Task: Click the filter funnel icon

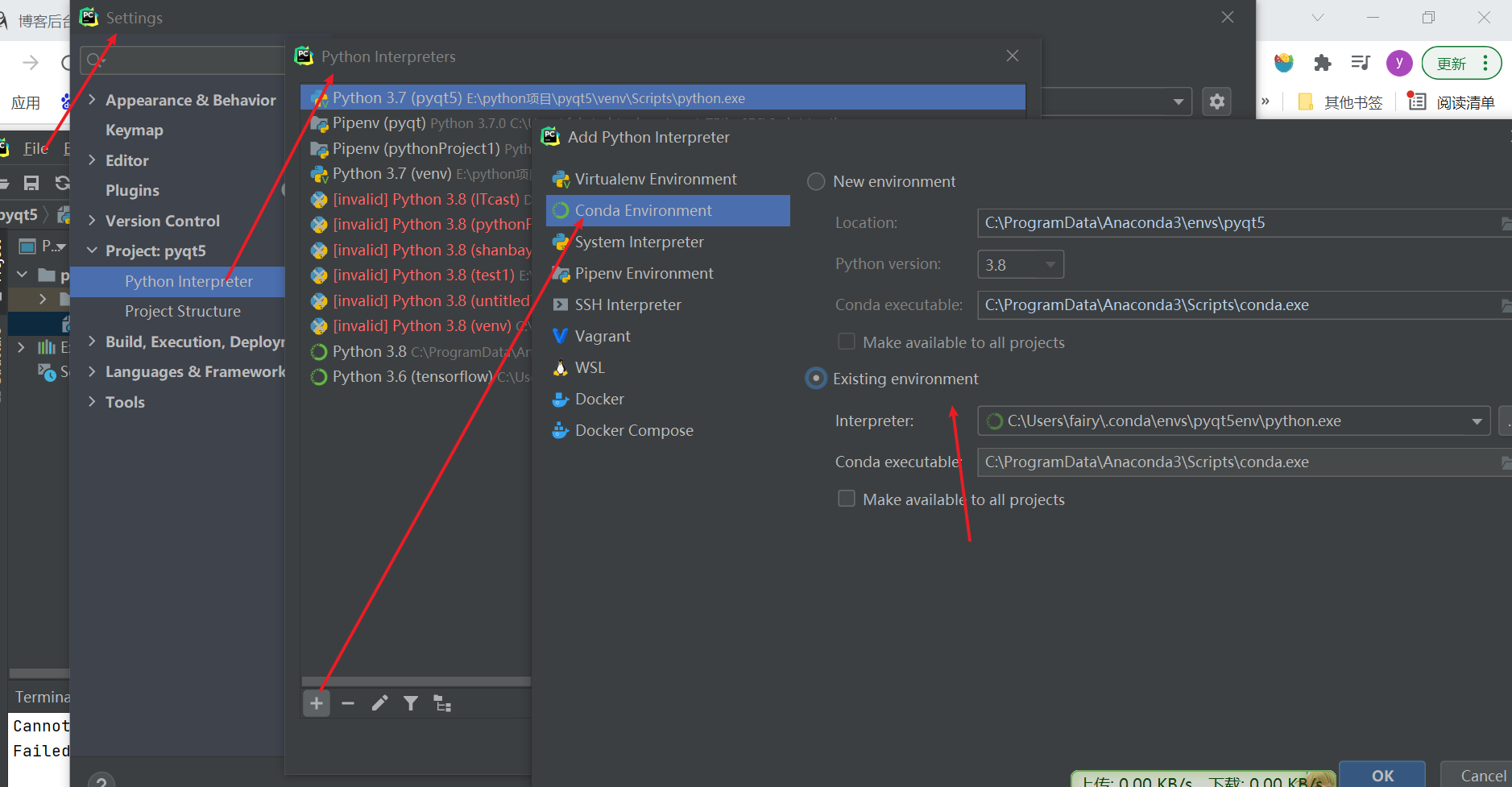Action: (x=411, y=703)
